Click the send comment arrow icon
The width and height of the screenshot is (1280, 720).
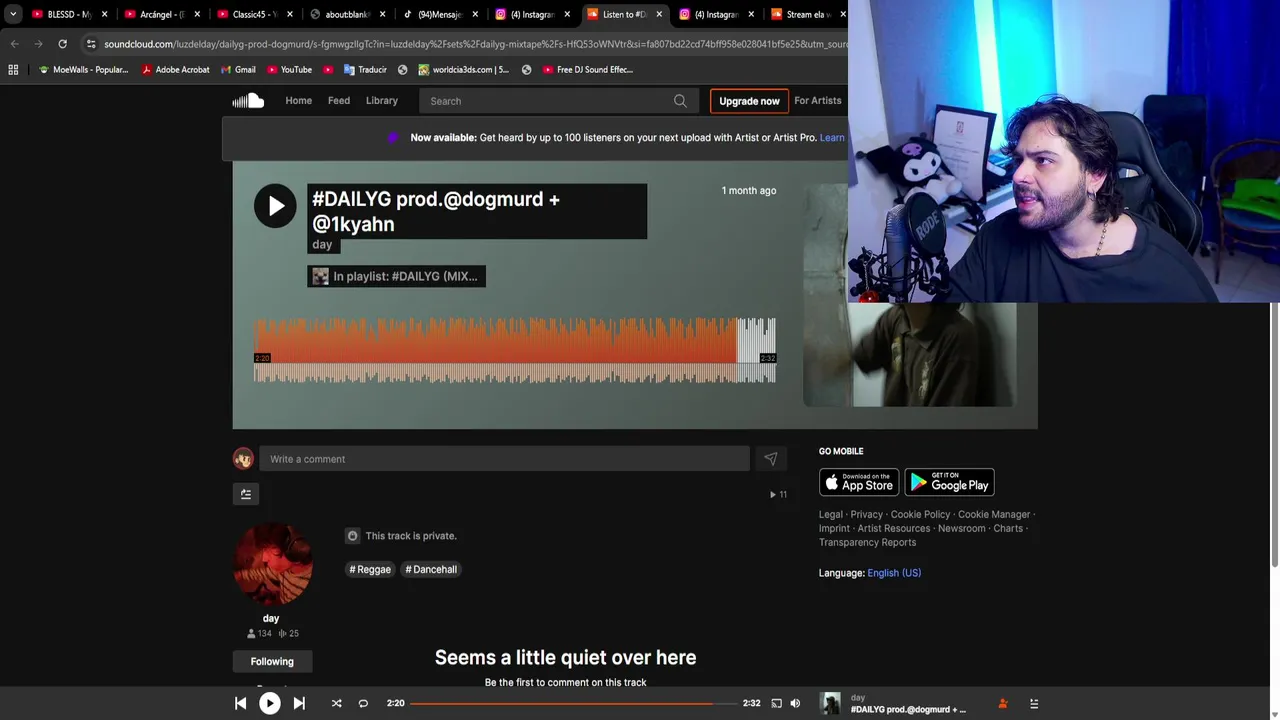coord(770,459)
